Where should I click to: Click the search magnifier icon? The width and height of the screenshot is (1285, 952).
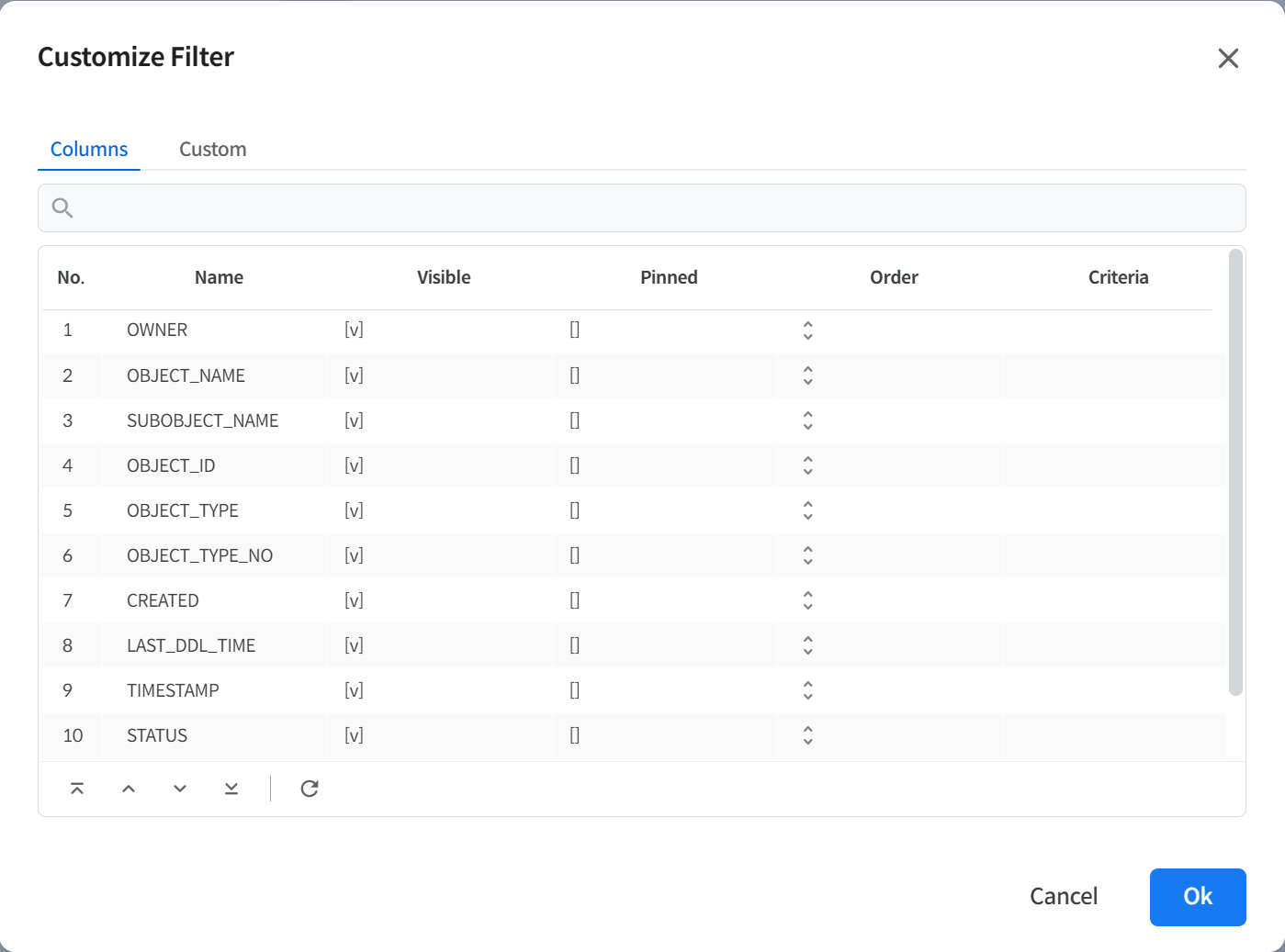[x=62, y=207]
